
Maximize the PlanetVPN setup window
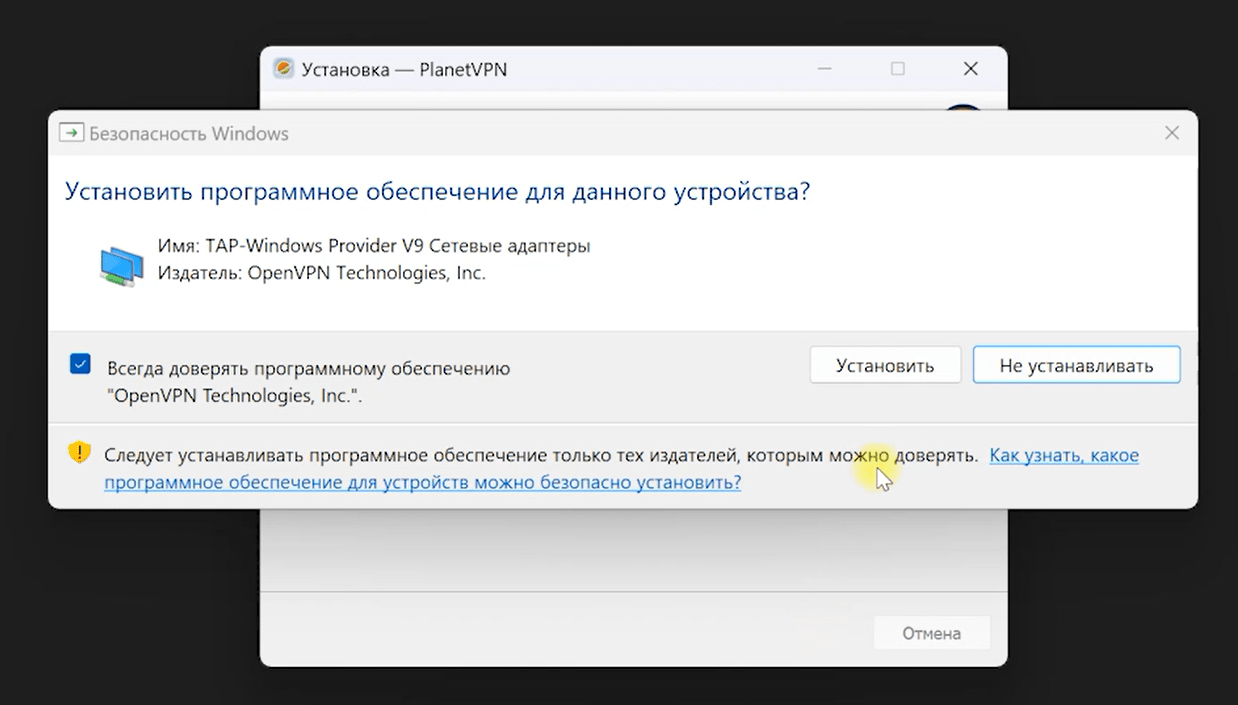[897, 69]
